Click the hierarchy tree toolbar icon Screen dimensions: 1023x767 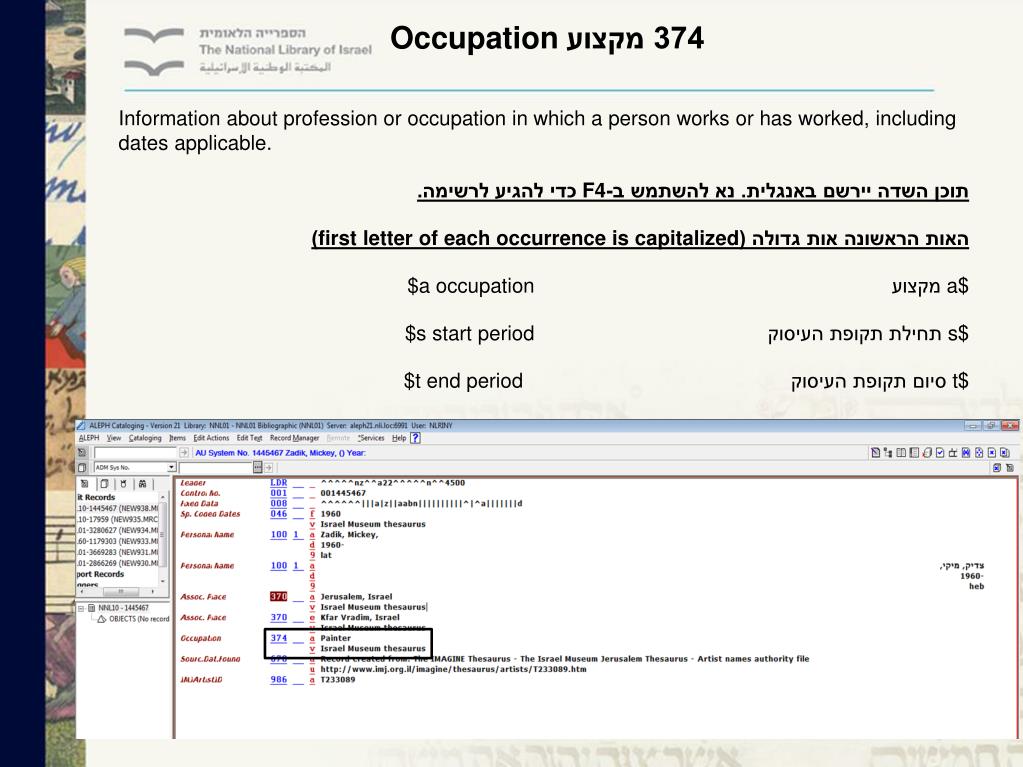pyautogui.click(x=888, y=453)
